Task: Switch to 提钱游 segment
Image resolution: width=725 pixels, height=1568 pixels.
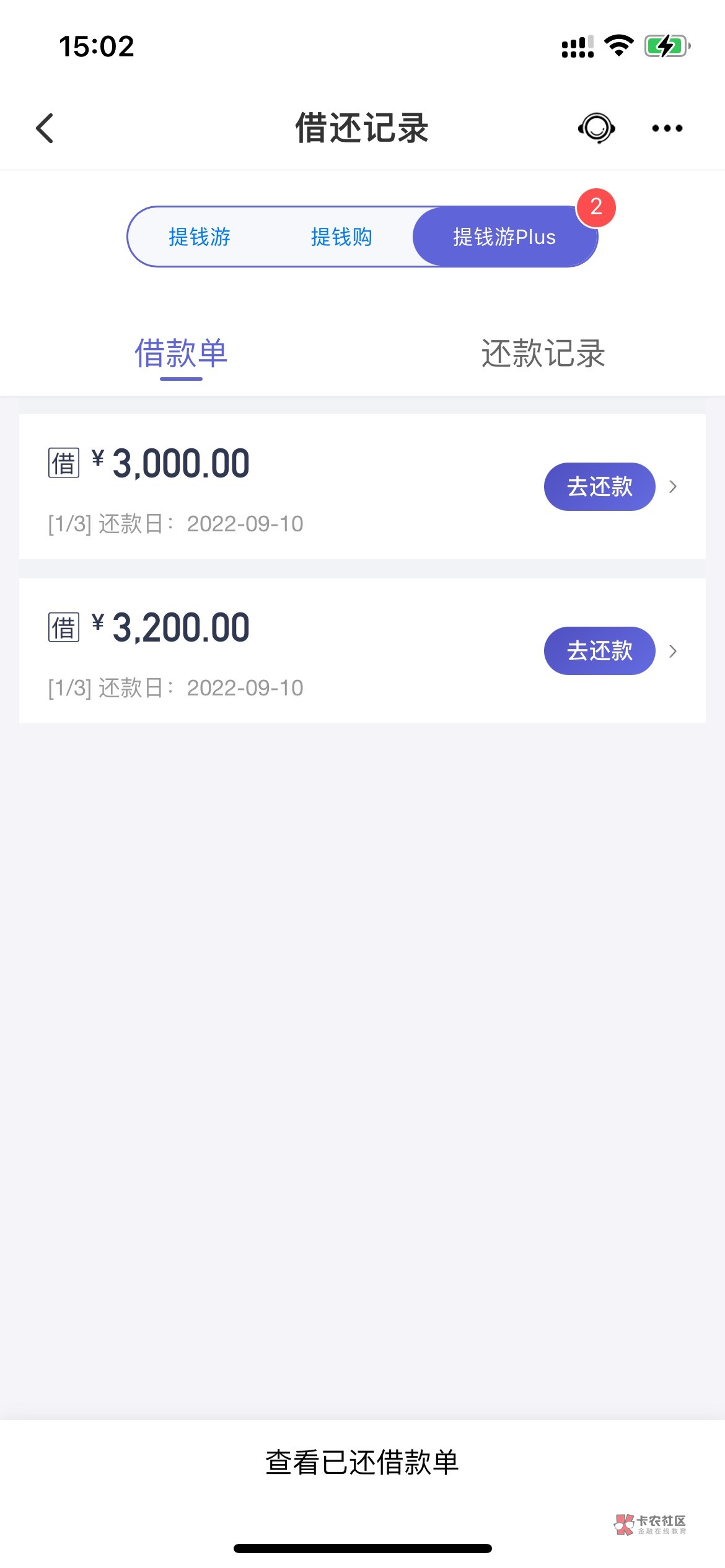Action: pos(200,237)
